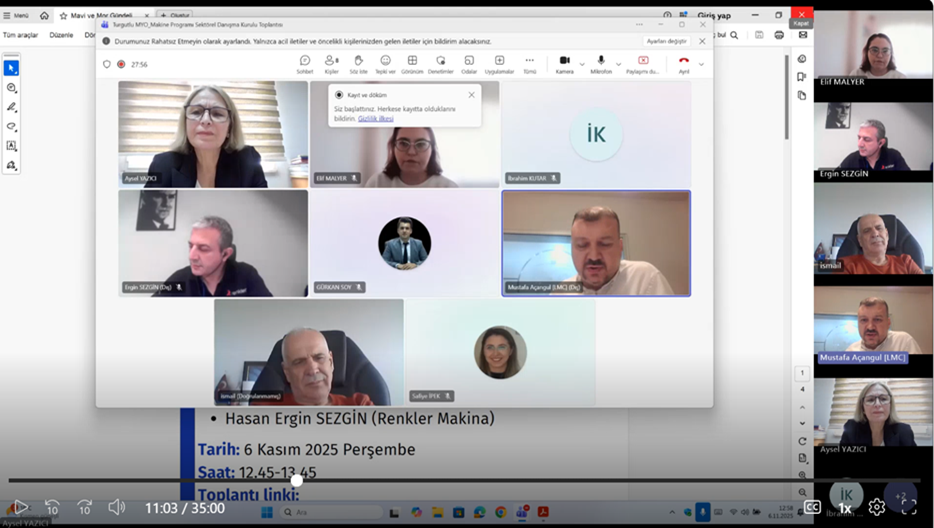Viewport: 934px width, 528px height.
Task: Open the Uygulamalar apps menu
Action: pyautogui.click(x=499, y=63)
